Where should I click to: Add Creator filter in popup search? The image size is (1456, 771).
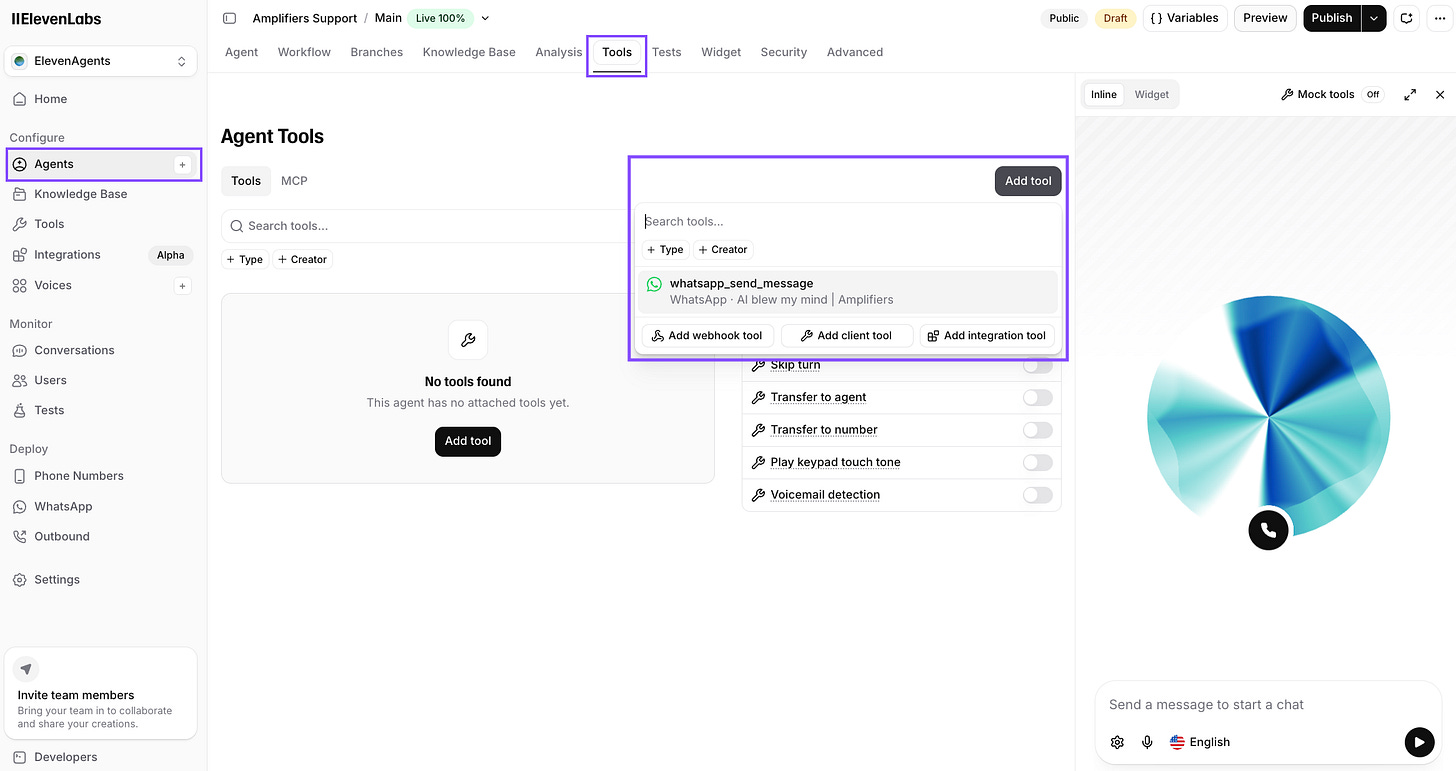click(x=723, y=249)
